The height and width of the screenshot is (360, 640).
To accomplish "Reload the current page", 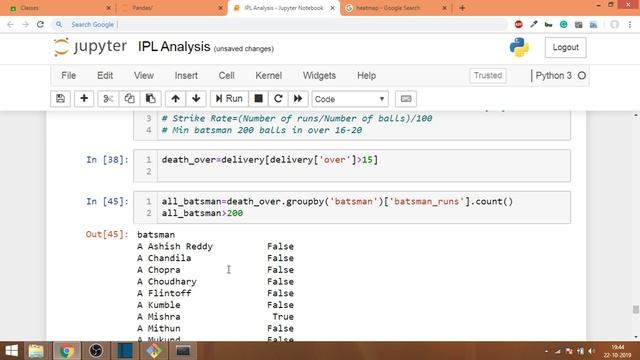I will [x=40, y=24].
